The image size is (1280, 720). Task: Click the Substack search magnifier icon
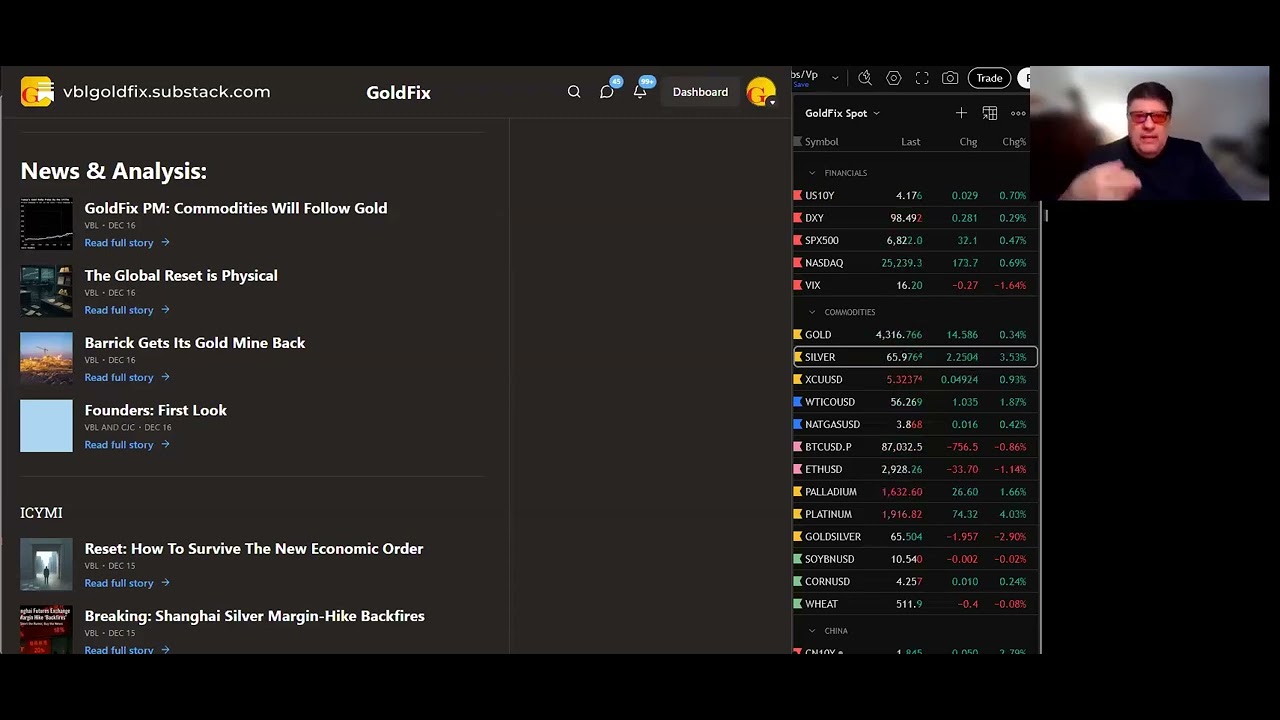click(574, 92)
